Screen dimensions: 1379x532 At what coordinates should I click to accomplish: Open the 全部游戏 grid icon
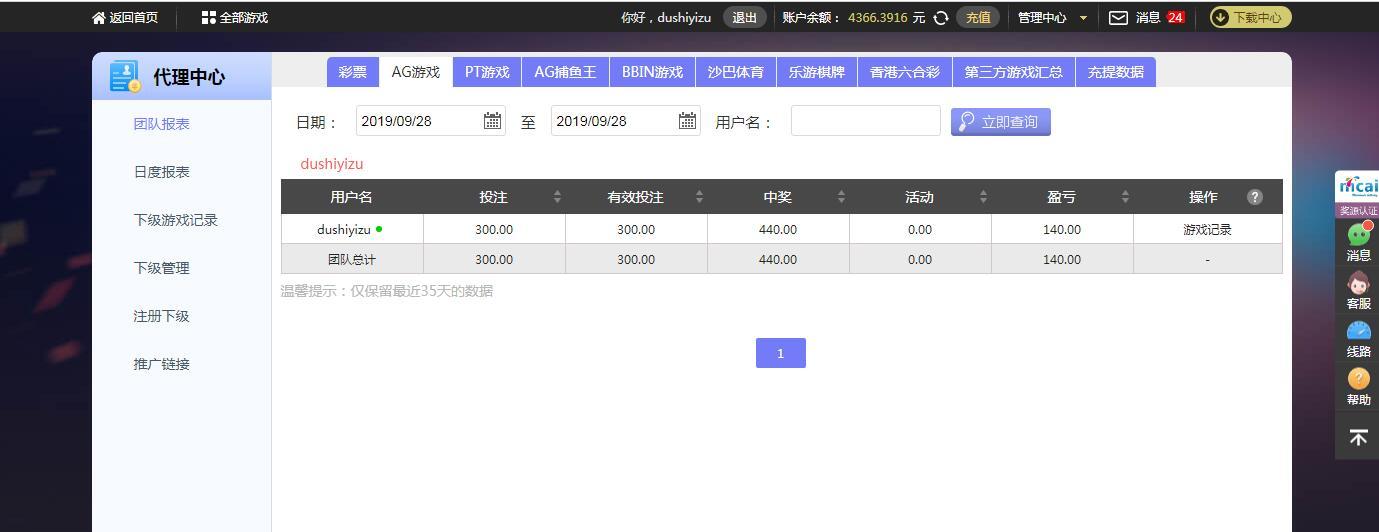(x=208, y=18)
